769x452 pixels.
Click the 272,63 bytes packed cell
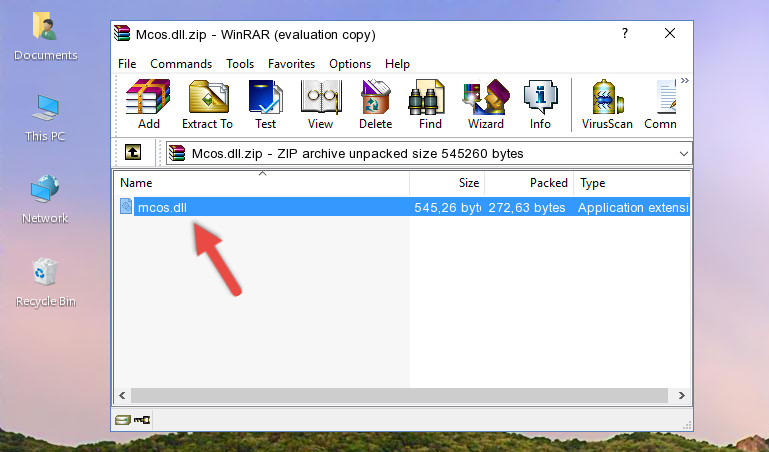coord(527,207)
